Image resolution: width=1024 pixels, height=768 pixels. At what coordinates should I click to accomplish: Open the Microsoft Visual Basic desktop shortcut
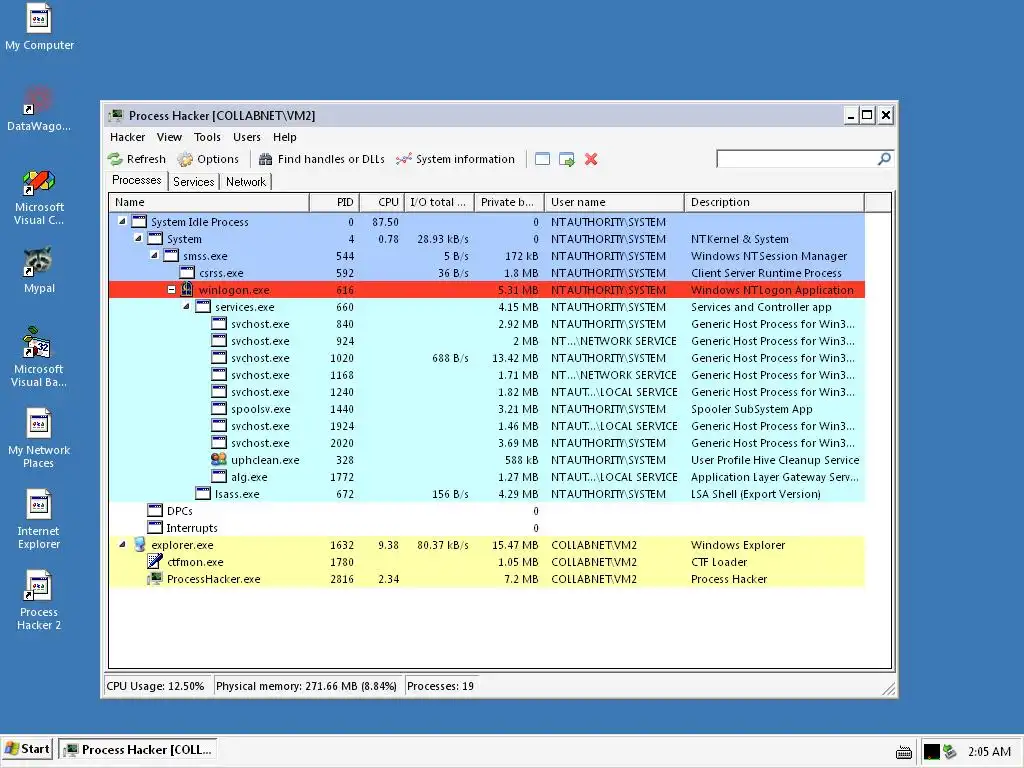(39, 358)
